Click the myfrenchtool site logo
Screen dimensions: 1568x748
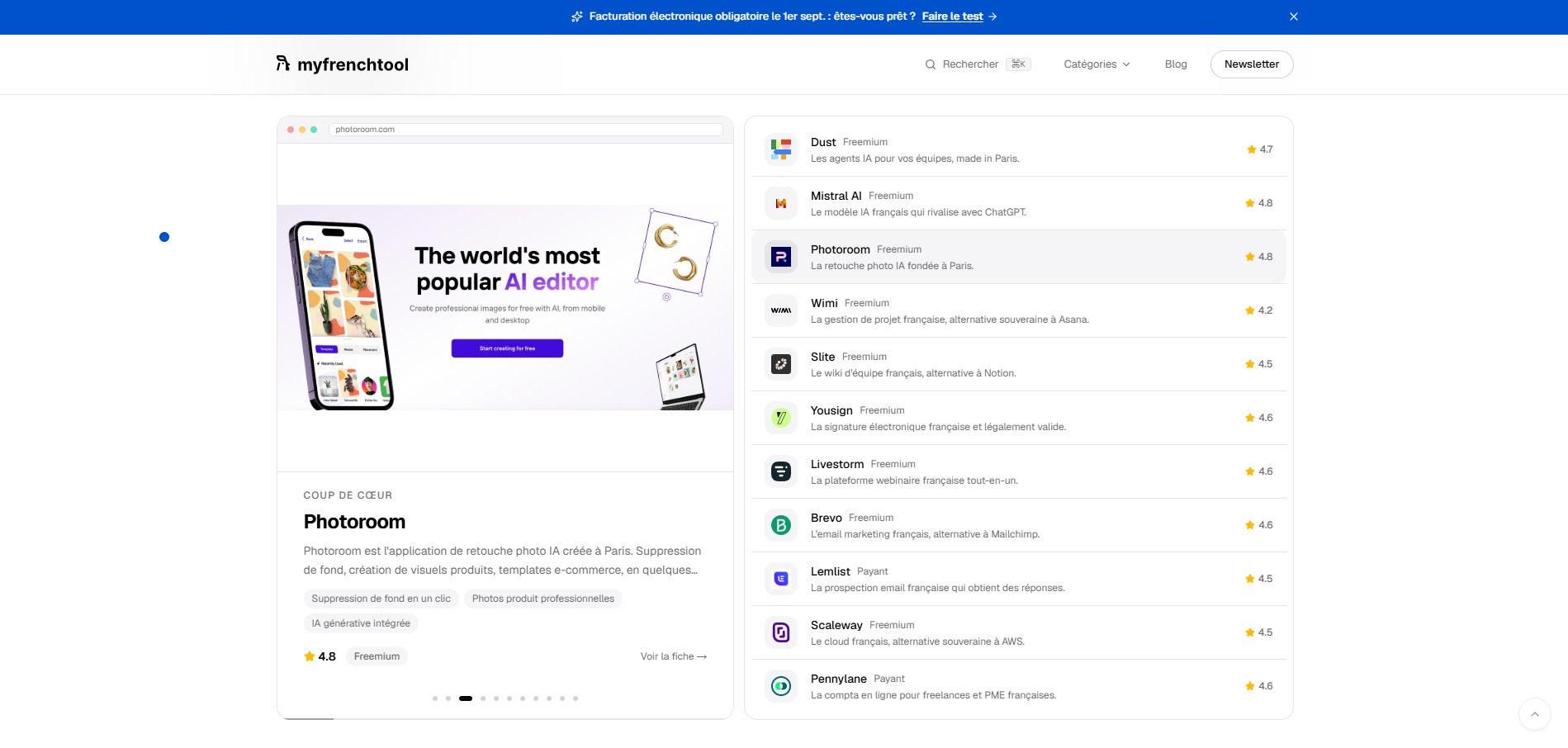coord(342,64)
